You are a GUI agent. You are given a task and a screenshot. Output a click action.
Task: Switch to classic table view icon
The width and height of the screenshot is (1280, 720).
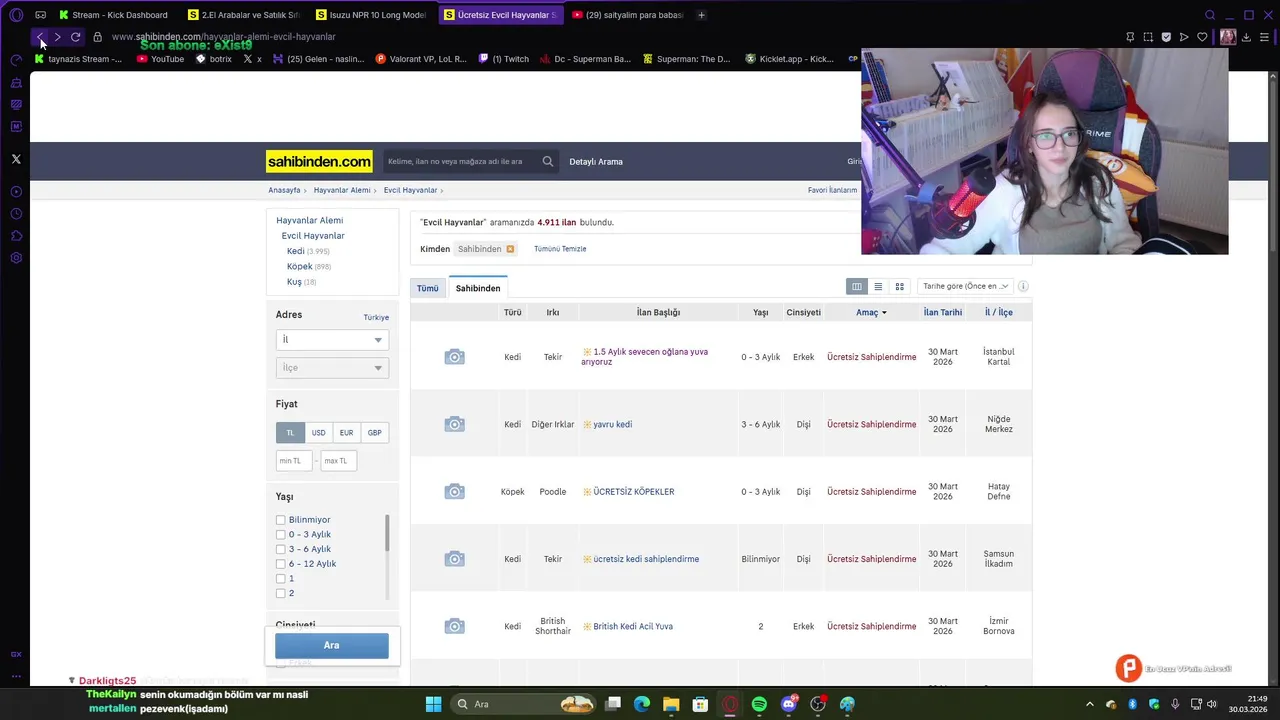point(856,287)
